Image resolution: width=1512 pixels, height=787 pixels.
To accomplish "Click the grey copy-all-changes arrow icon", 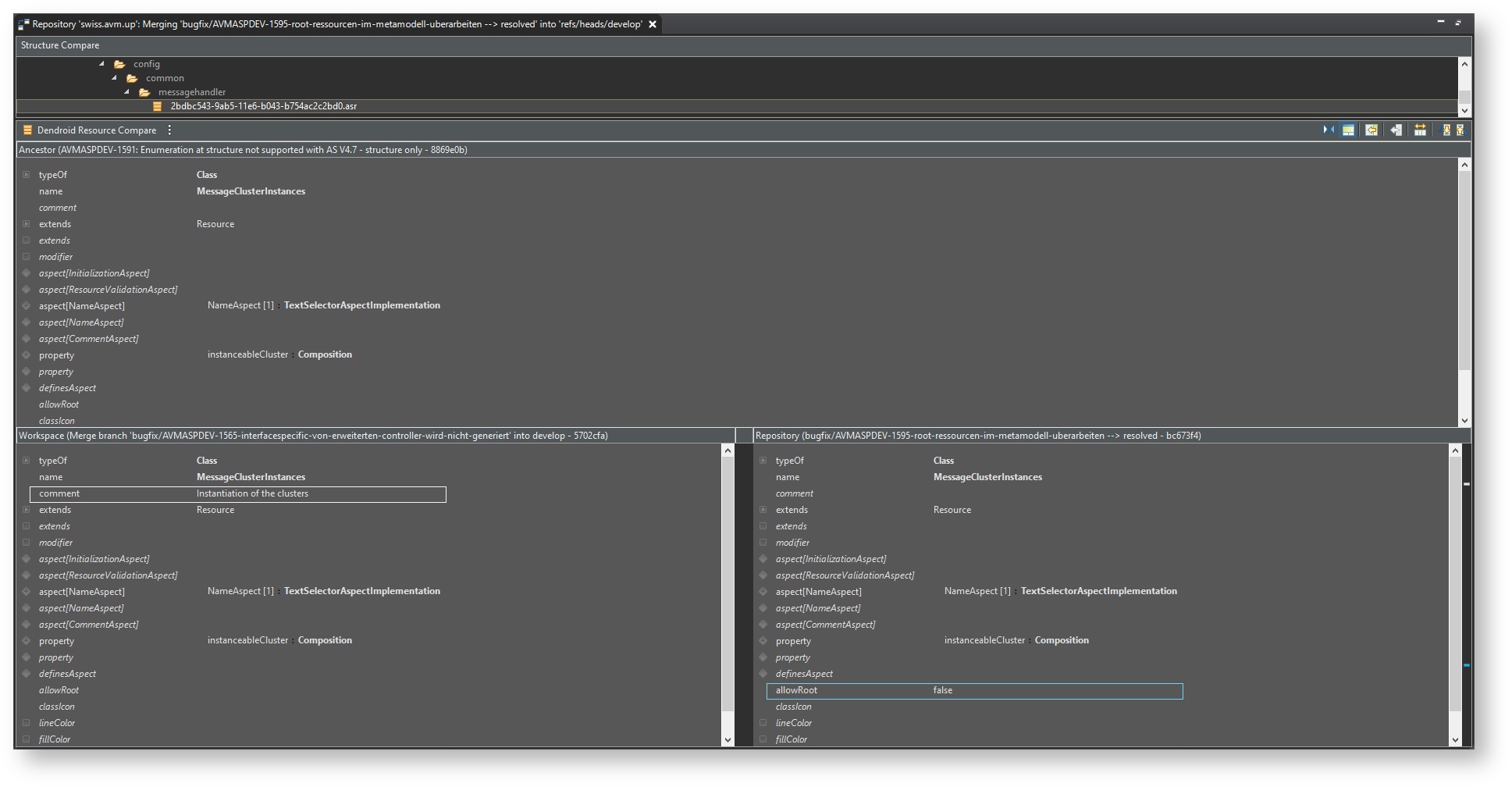I will tap(1396, 130).
